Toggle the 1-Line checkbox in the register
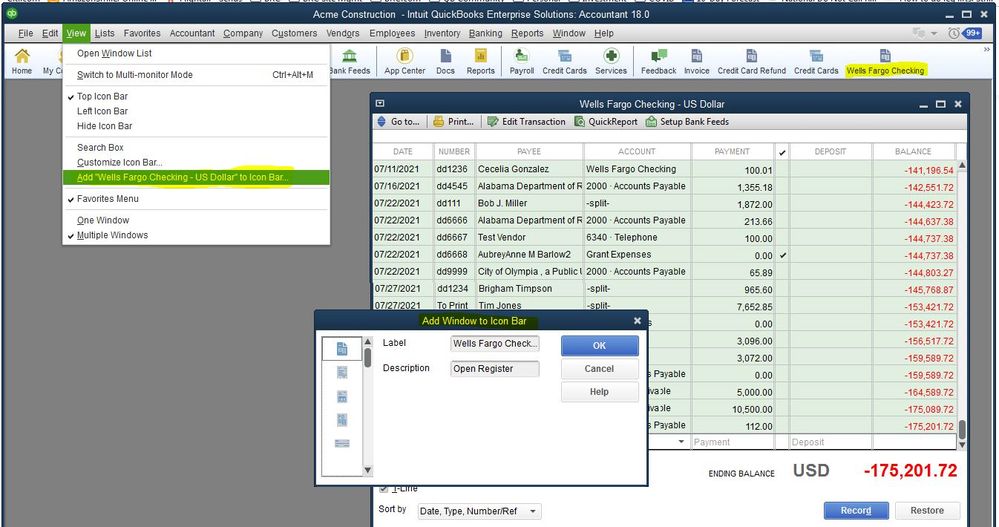999x527 pixels. coord(384,489)
